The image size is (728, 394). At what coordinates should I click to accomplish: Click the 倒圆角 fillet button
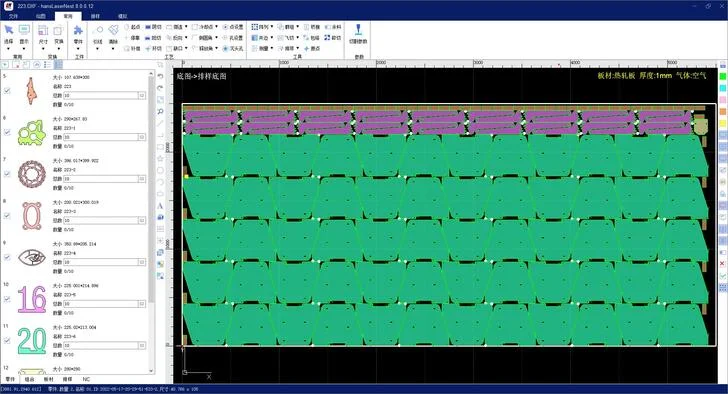pos(202,38)
